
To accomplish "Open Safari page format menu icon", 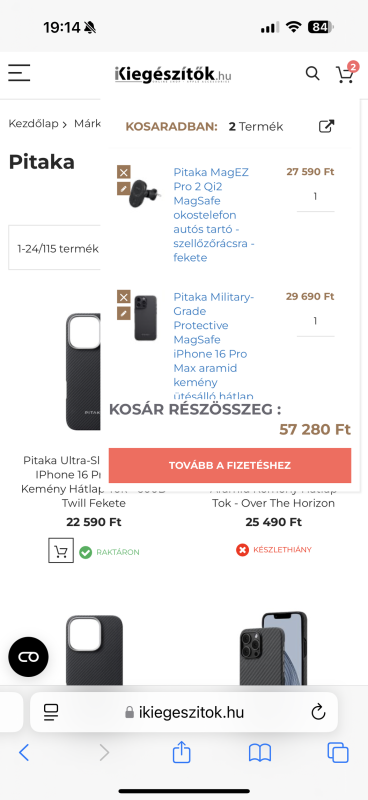I will click(x=51, y=712).
